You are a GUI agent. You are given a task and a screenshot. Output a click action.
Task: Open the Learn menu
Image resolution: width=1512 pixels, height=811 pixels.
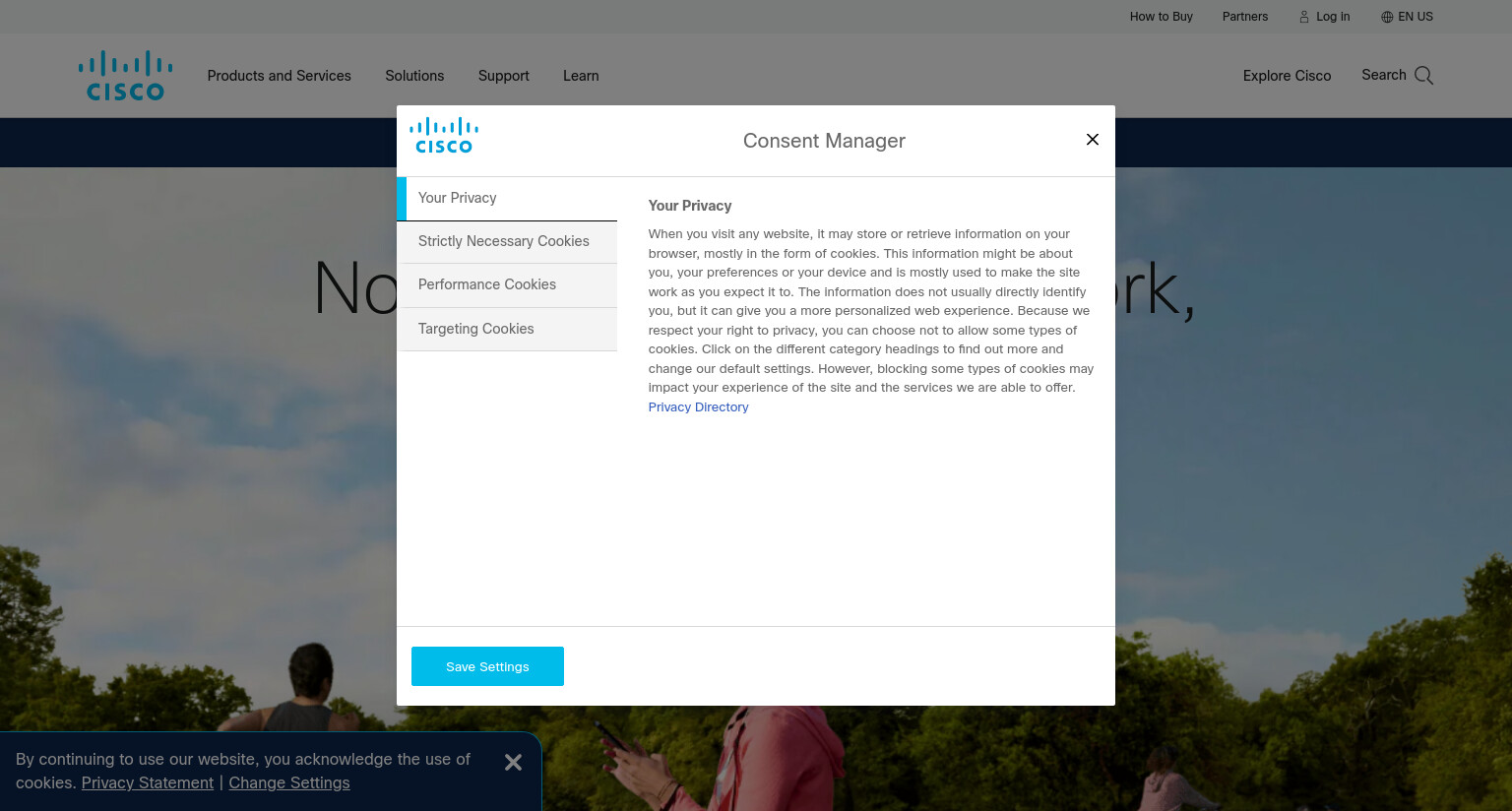581,76
